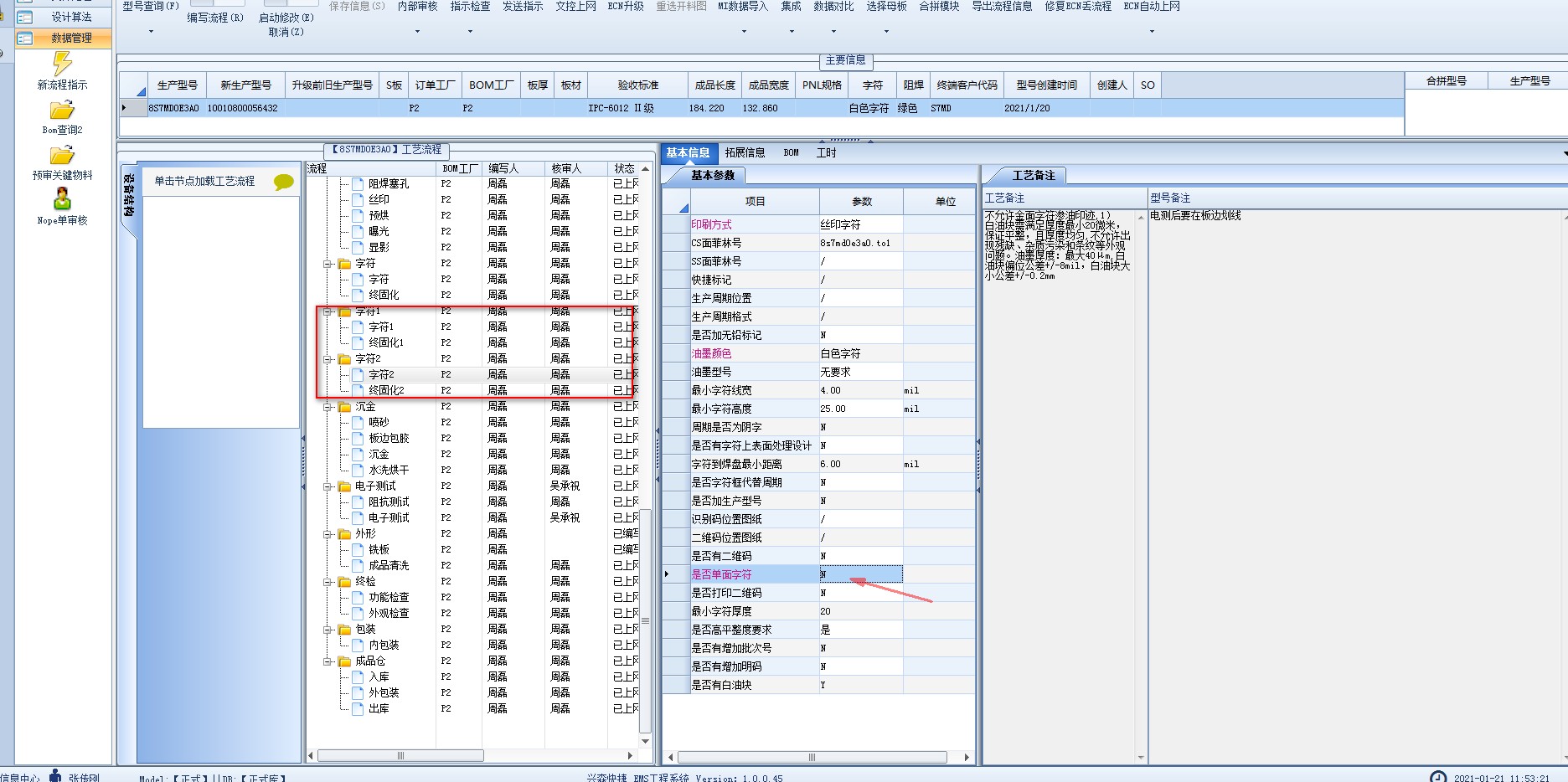Switch to the BOM tab
This screenshot has width=1568, height=782.
(x=791, y=152)
